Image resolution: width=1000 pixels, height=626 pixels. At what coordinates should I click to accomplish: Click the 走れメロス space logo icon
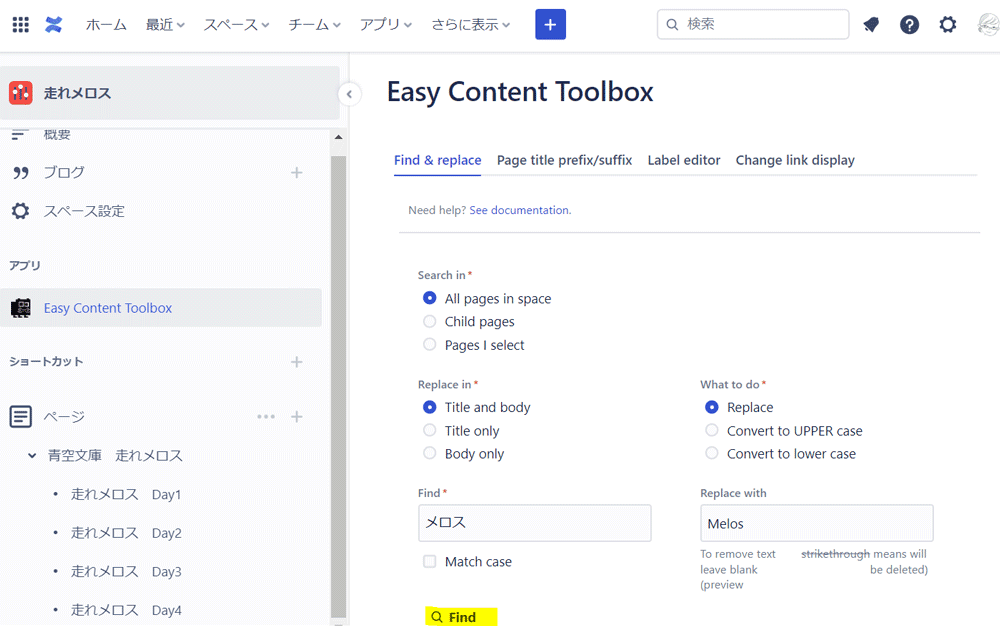click(x=21, y=93)
